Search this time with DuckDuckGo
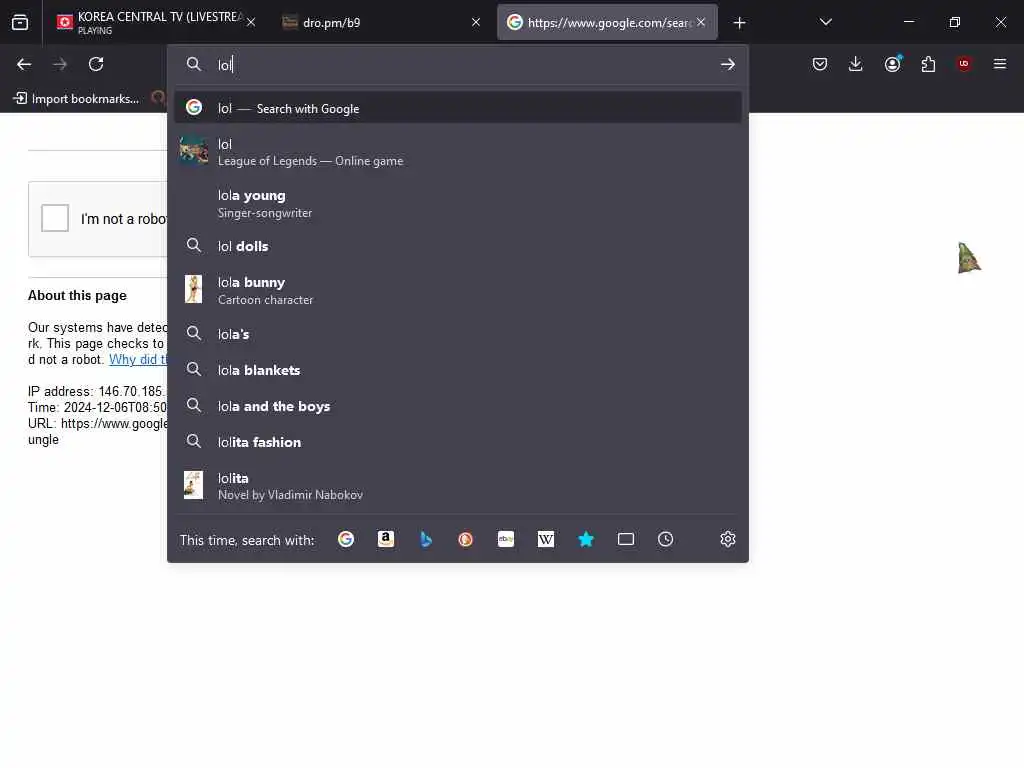The width and height of the screenshot is (1024, 768). coord(466,539)
